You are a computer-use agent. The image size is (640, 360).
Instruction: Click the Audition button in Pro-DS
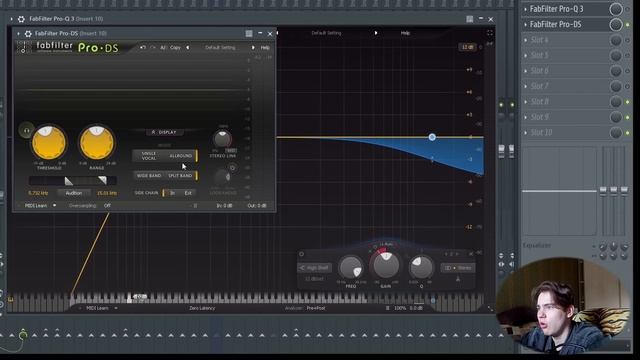tap(74, 193)
